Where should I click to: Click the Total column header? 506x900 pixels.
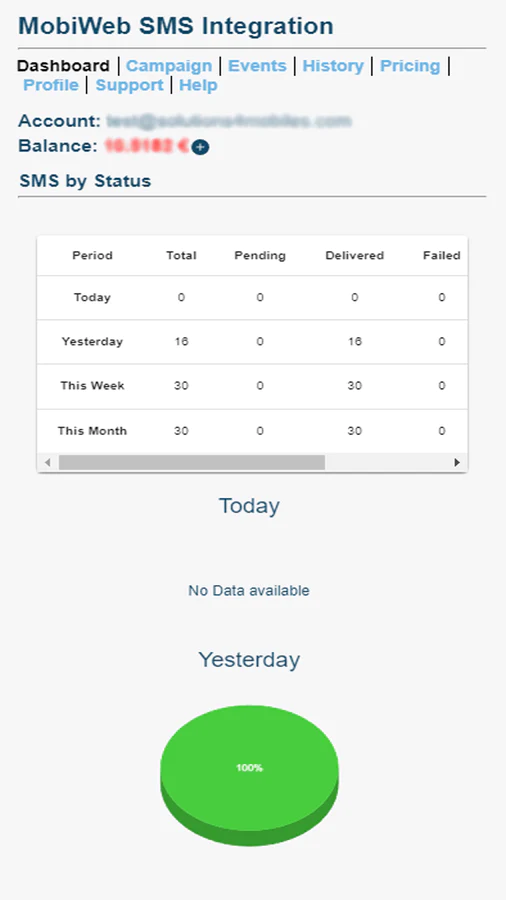tap(181, 255)
